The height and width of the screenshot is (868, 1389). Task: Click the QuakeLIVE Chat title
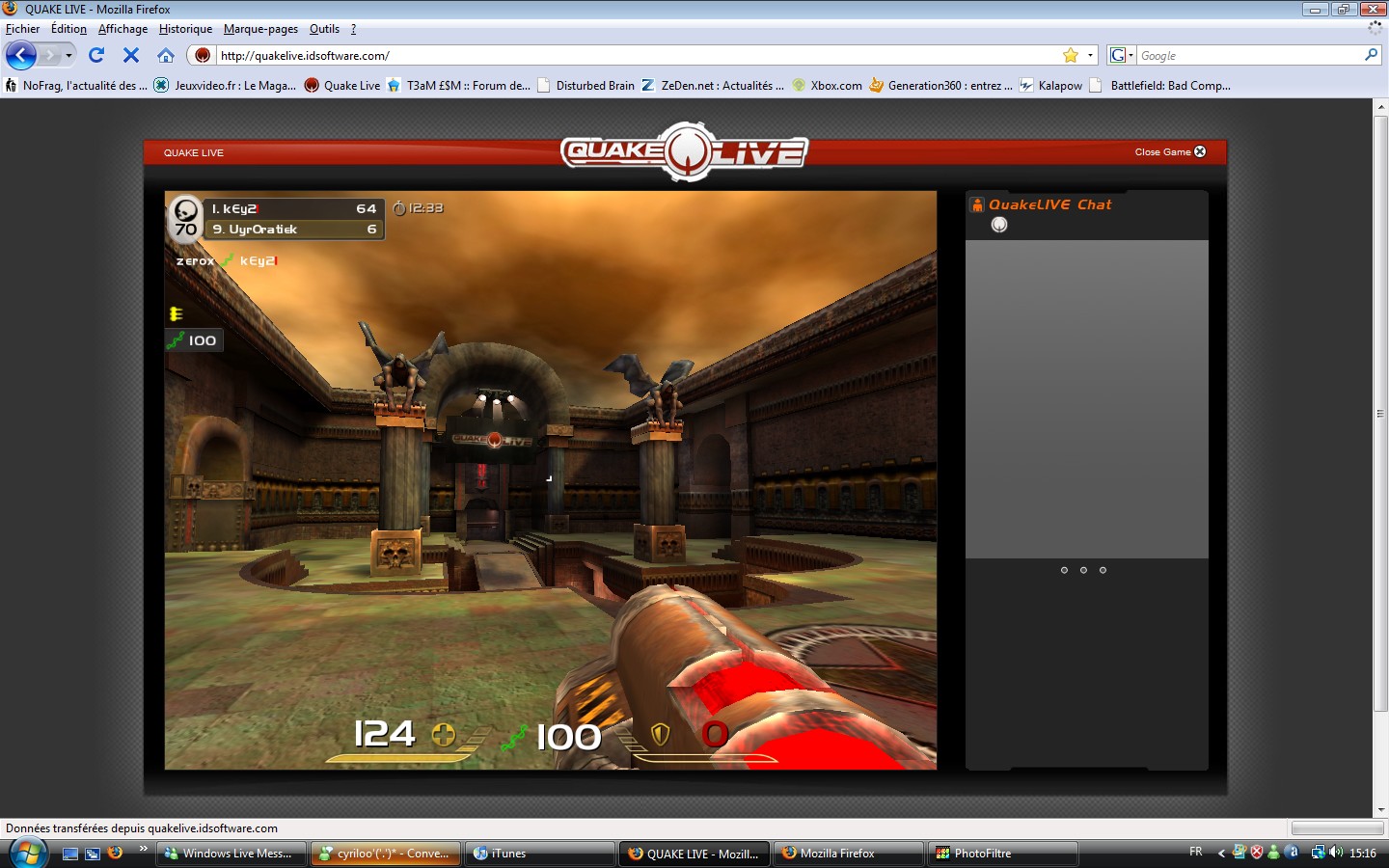1049,204
